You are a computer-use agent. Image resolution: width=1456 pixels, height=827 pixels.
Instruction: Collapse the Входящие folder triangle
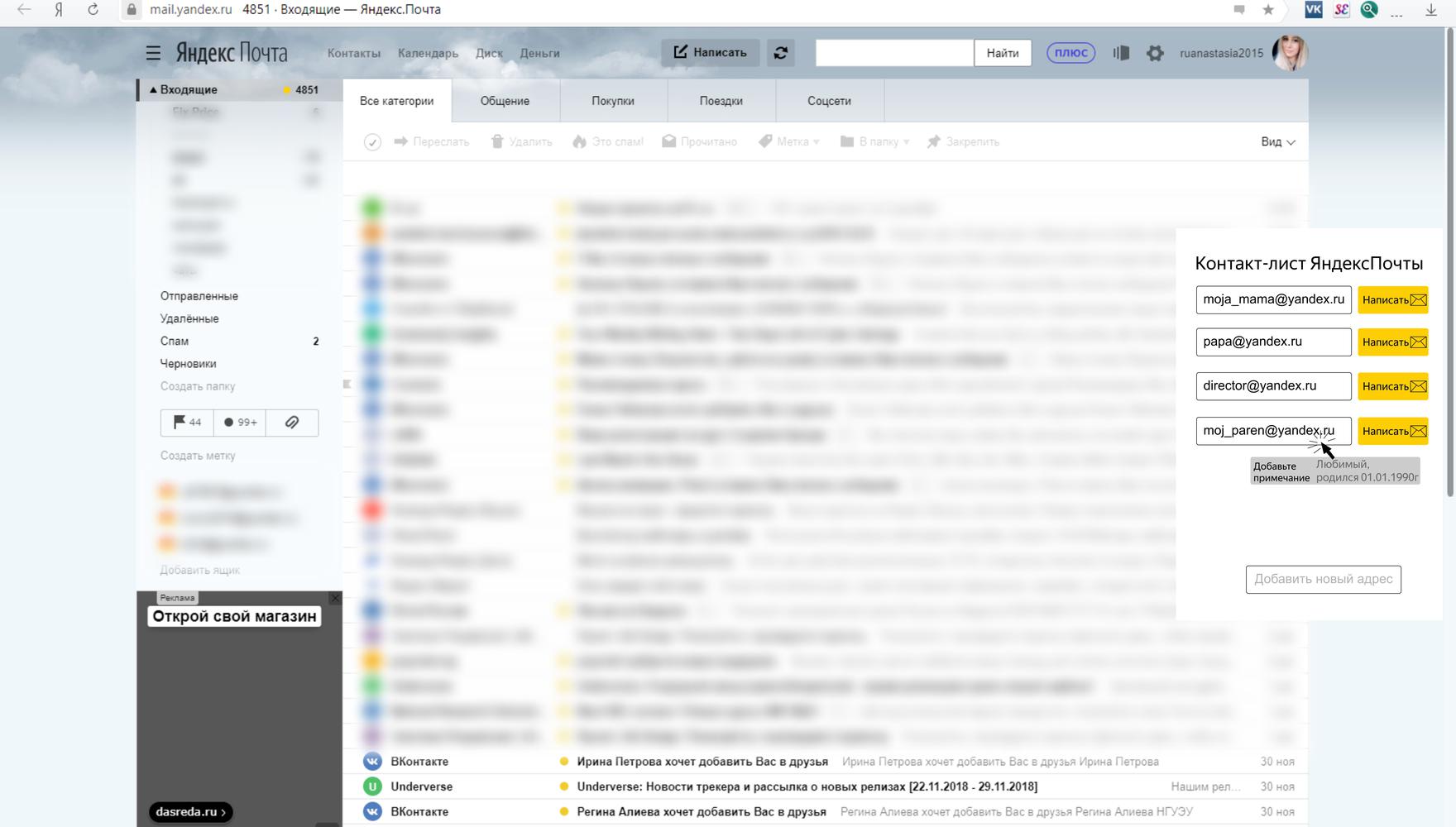coord(153,89)
